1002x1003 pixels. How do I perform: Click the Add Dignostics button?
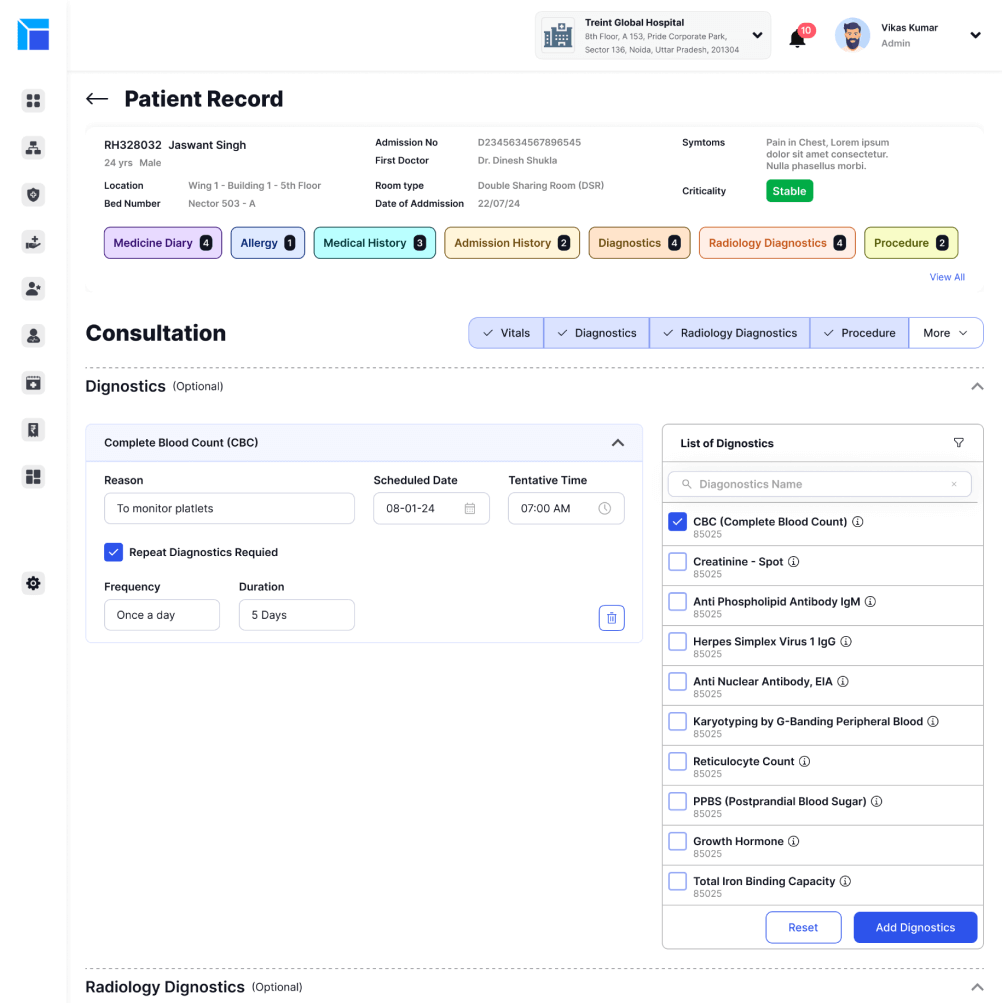[914, 927]
